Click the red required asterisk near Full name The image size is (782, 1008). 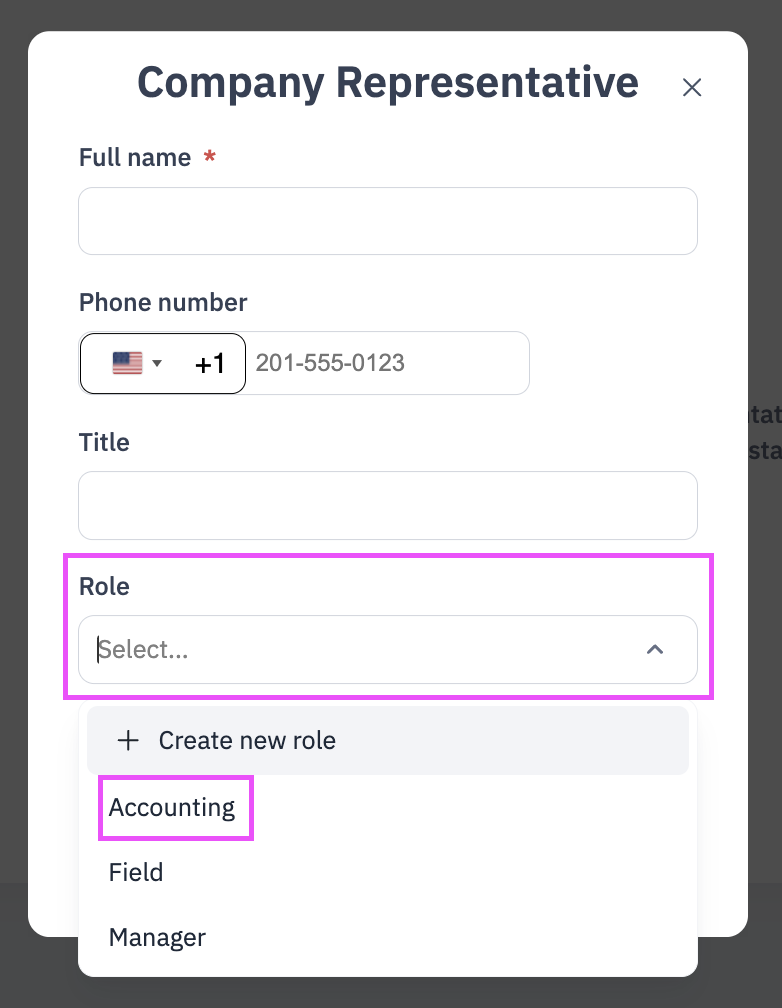[x=210, y=157]
